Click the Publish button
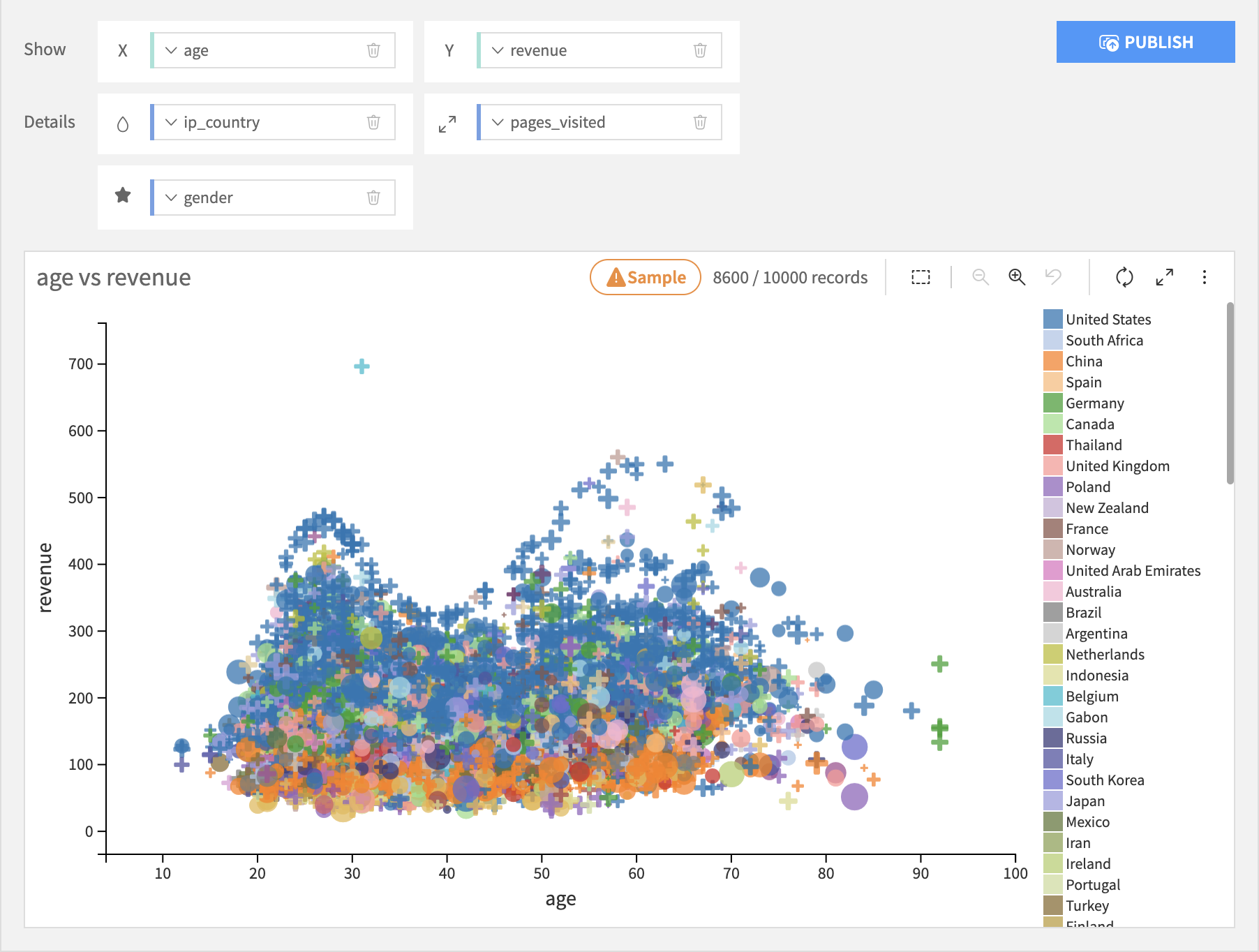Viewport: 1259px width, 952px height. point(1145,42)
